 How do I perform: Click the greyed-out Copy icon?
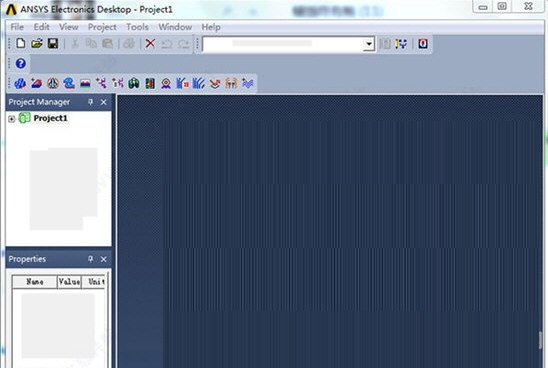coord(91,44)
